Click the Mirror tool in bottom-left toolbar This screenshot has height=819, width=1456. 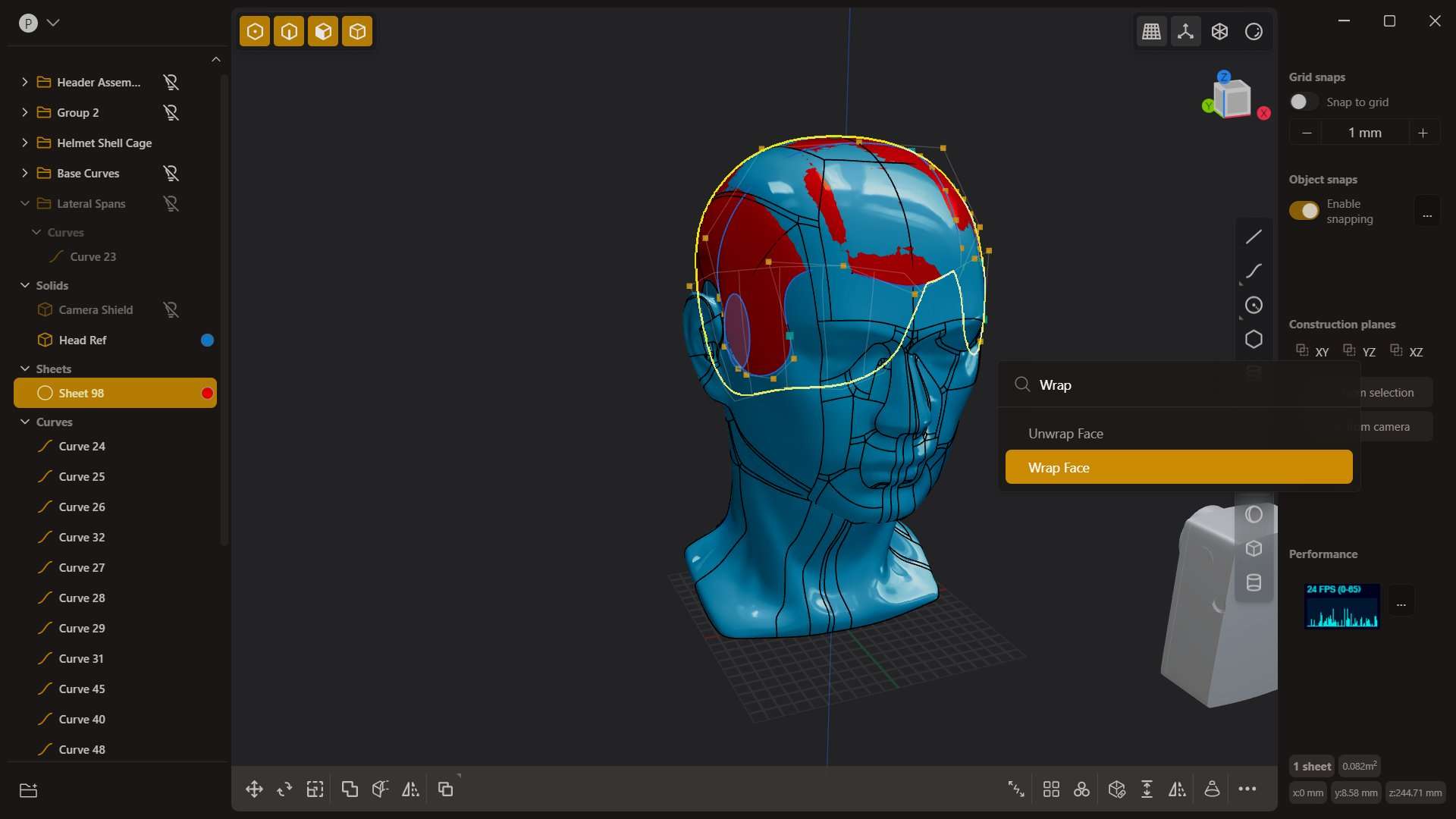(x=410, y=789)
